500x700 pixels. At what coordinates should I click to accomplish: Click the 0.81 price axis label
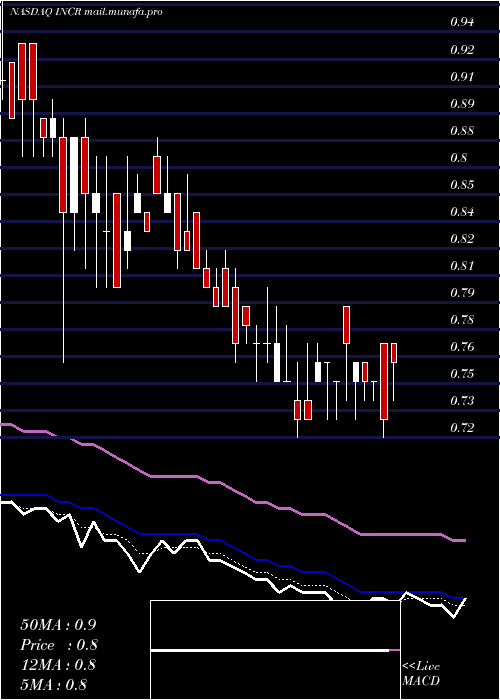coord(462,266)
